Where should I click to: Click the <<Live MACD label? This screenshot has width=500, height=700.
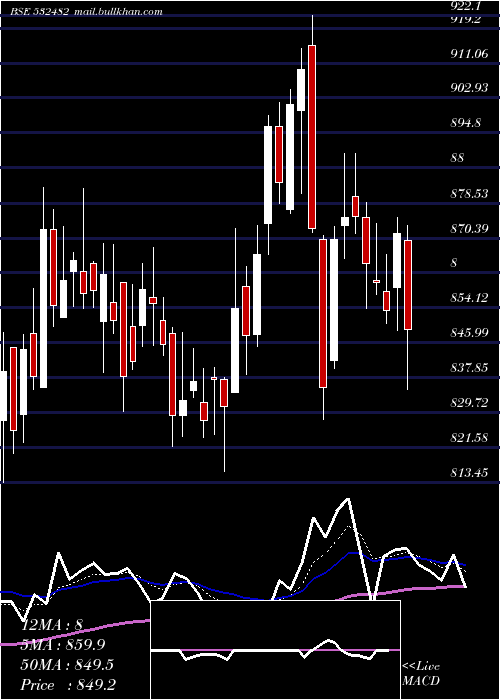(x=421, y=673)
